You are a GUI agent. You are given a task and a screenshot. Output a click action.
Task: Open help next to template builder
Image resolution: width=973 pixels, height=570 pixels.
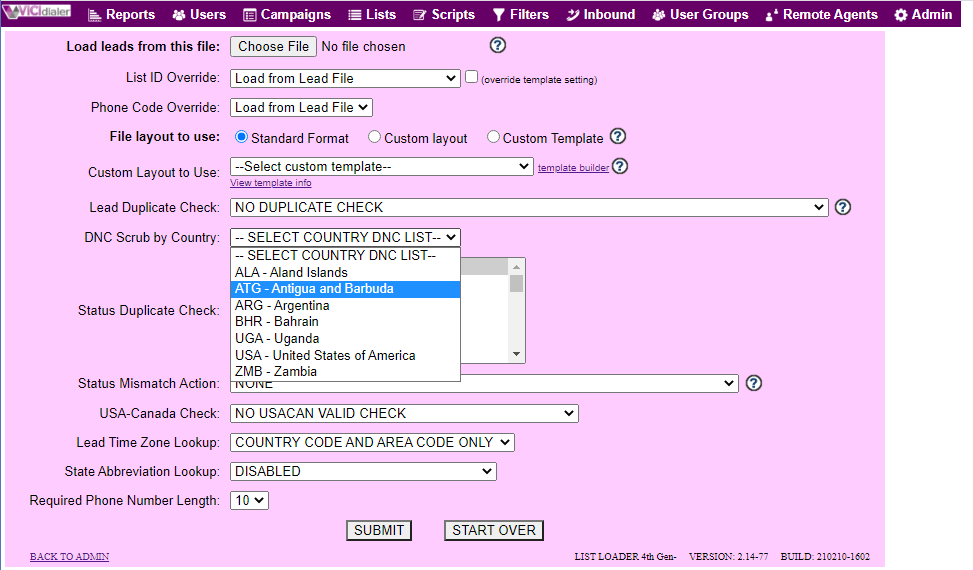click(620, 166)
